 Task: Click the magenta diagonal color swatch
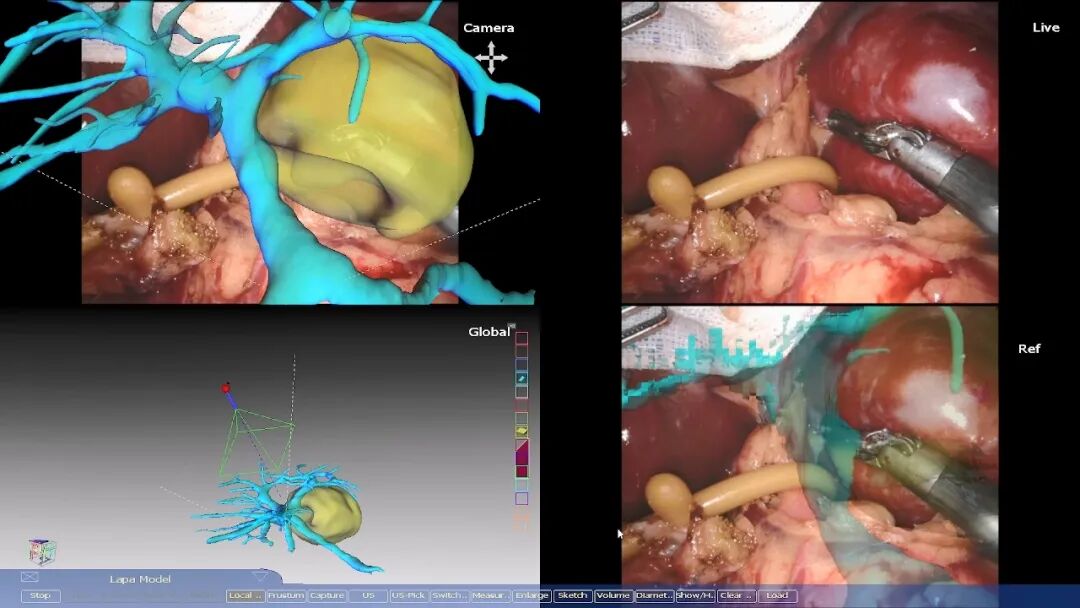521,452
